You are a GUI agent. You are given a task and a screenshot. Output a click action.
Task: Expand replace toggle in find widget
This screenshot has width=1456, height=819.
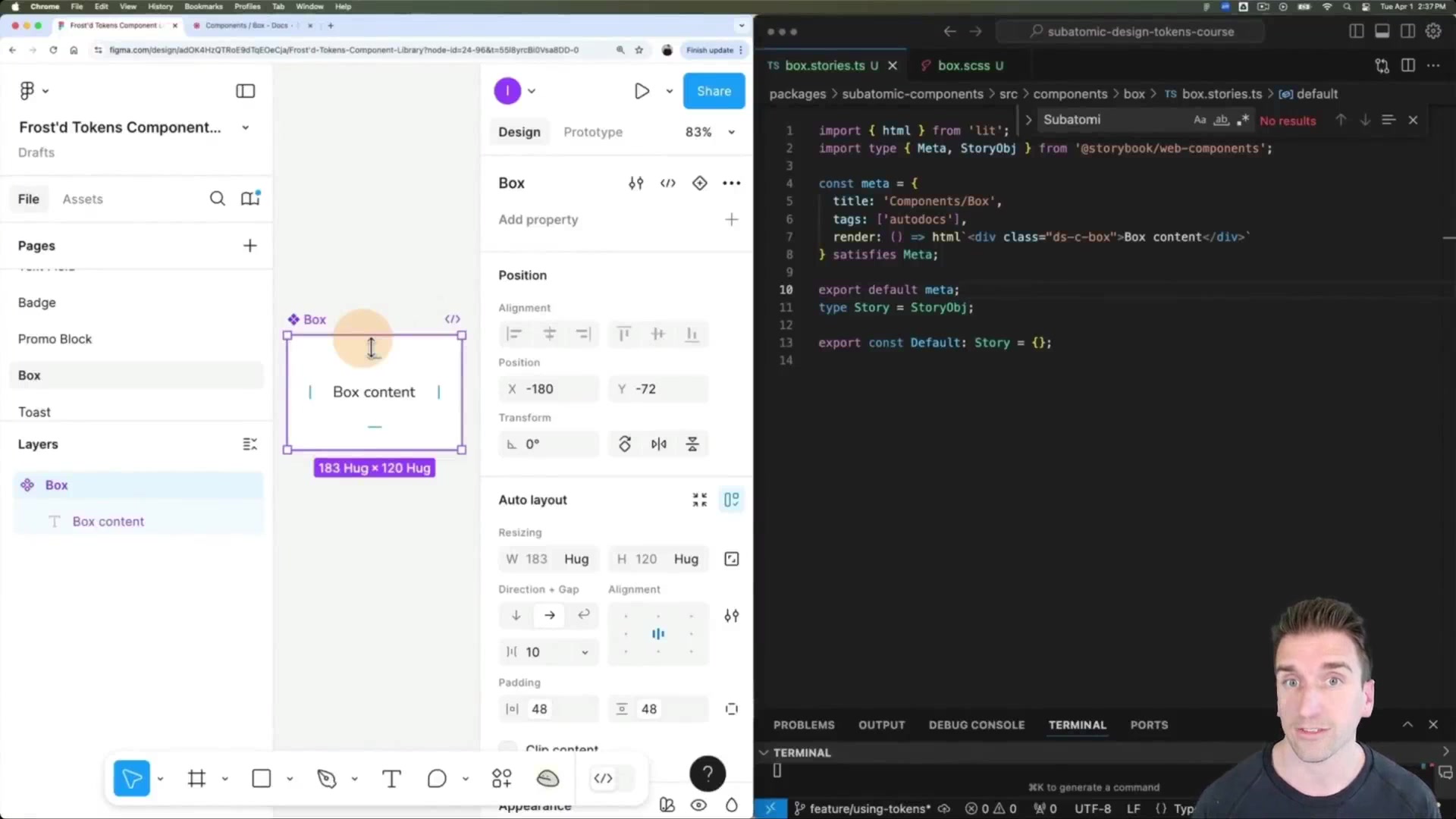coord(1028,120)
